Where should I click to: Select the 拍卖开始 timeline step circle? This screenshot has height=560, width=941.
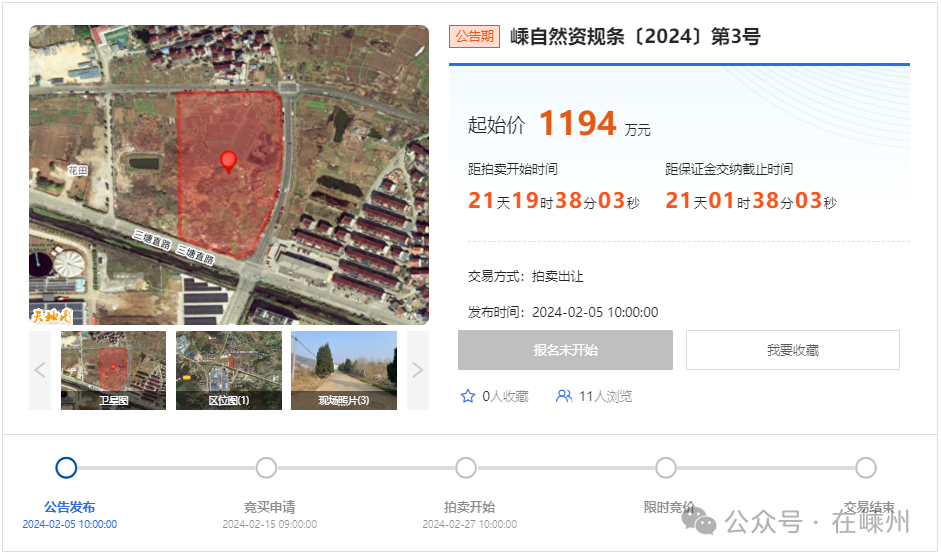point(466,468)
